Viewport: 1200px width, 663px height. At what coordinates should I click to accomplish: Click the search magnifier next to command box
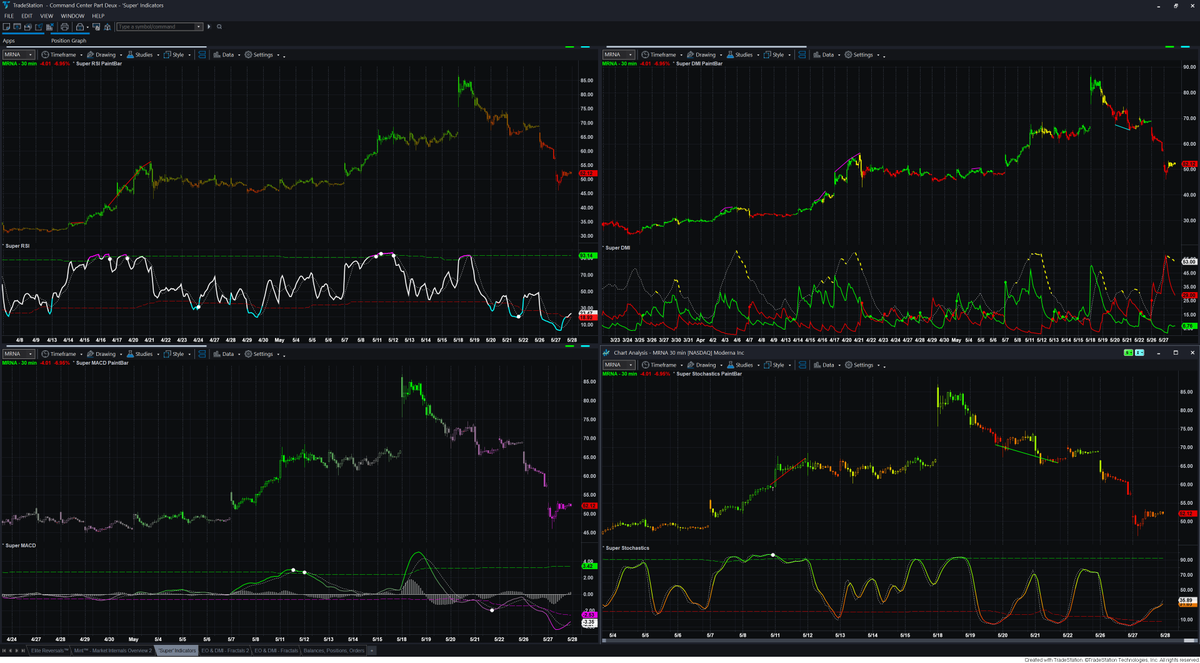click(x=219, y=27)
